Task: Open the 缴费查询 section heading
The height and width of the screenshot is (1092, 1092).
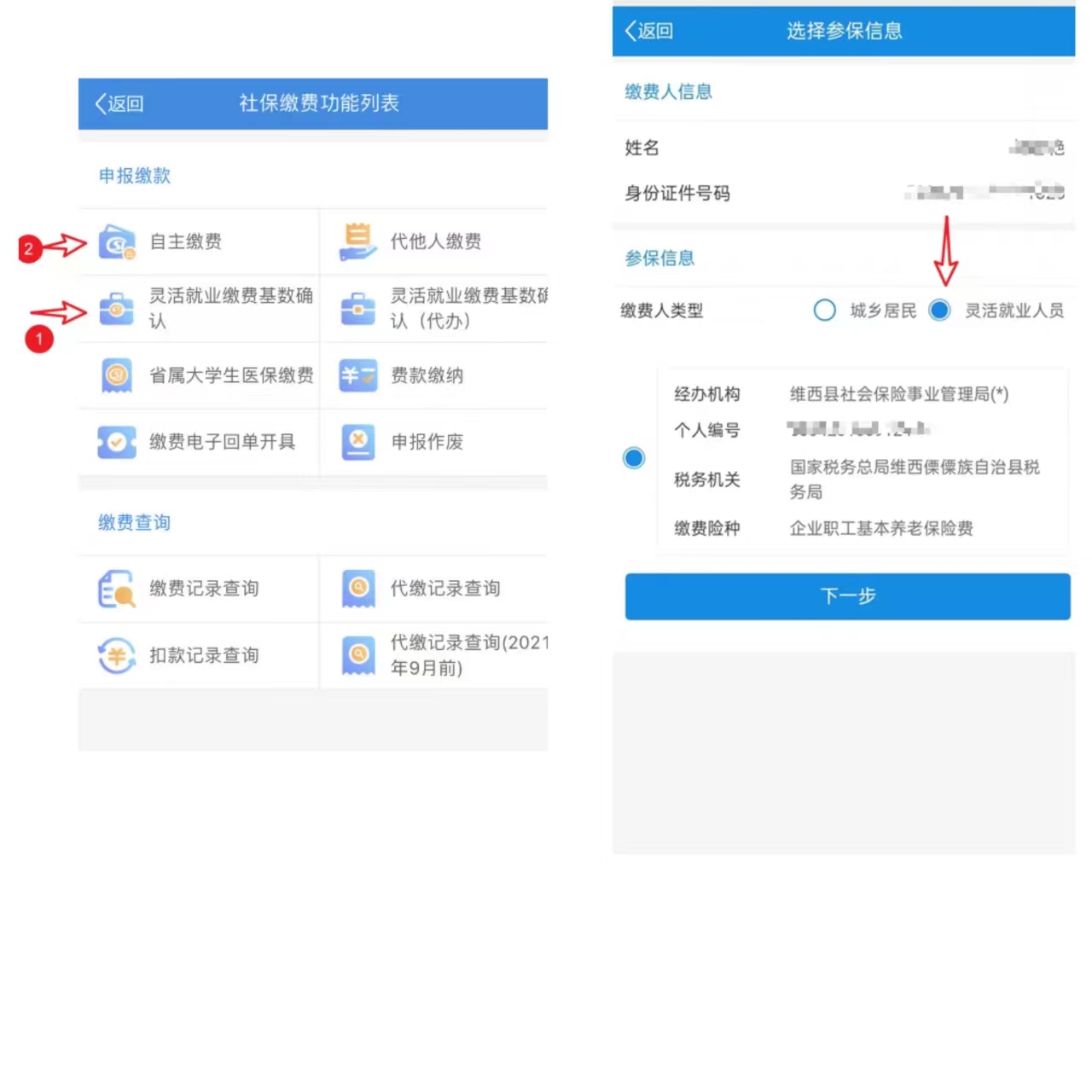Action: tap(133, 523)
